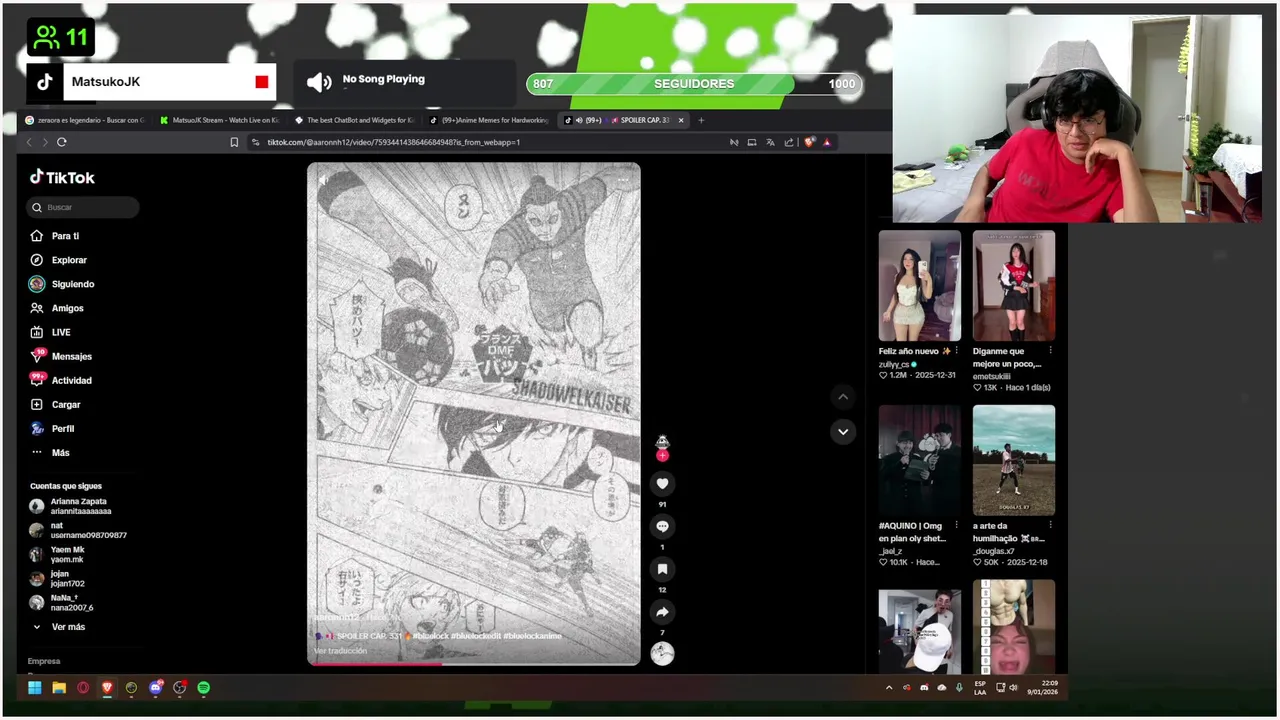Viewport: 1280px width, 720px height.
Task: Open Perfil page
Action: coord(52,428)
